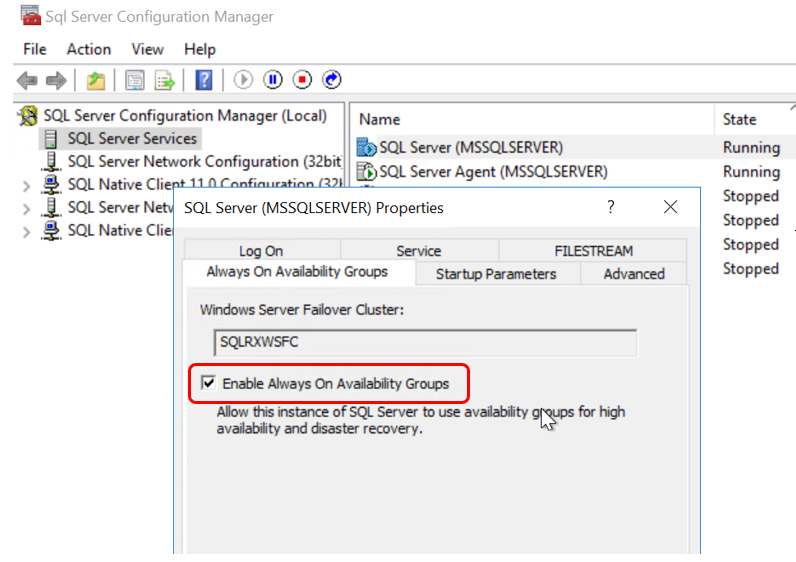This screenshot has width=796, height=562.
Task: Select SQL Server Configuration Manager (Local) root
Action: (x=185, y=116)
